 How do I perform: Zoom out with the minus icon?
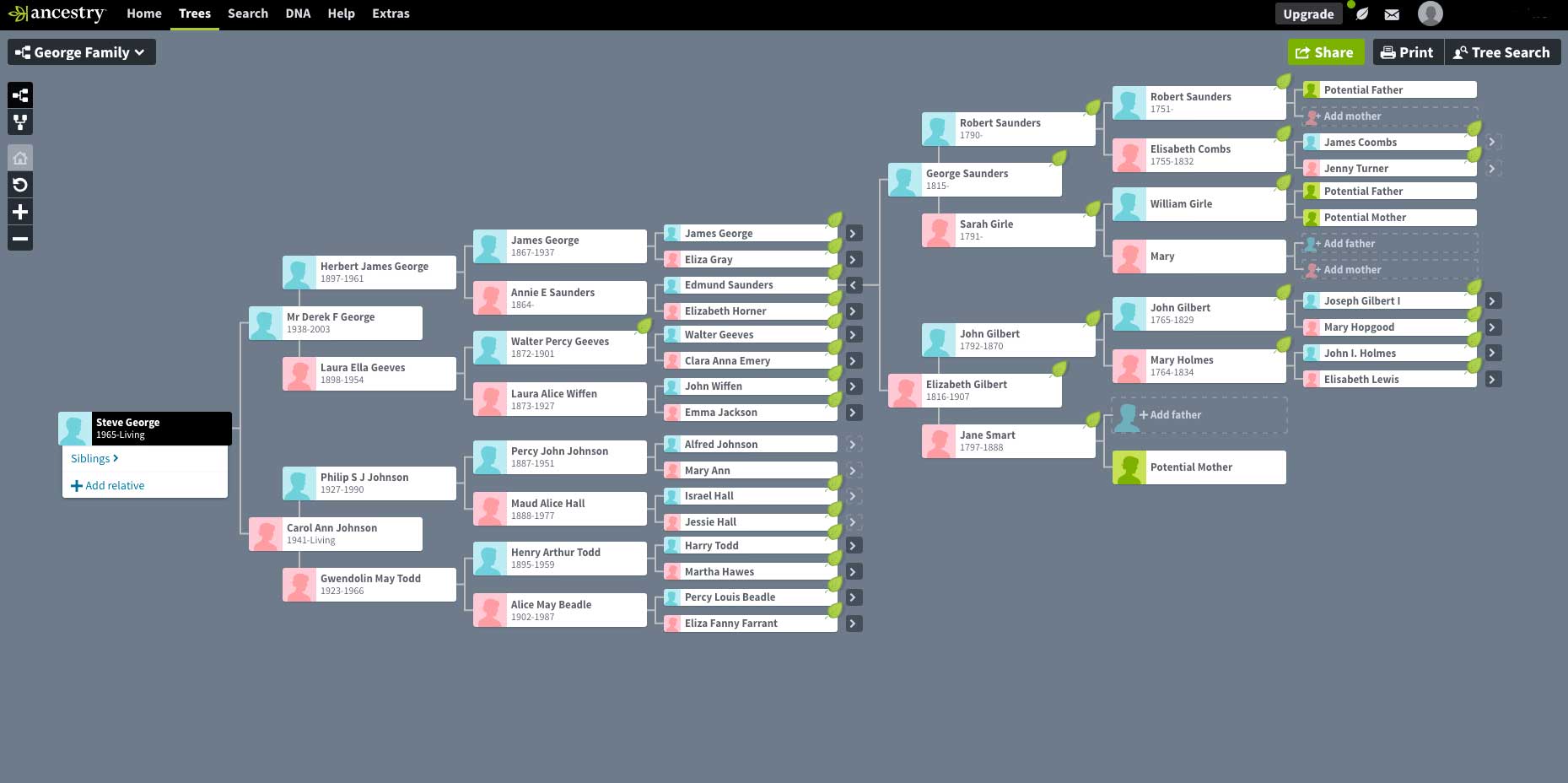(20, 239)
